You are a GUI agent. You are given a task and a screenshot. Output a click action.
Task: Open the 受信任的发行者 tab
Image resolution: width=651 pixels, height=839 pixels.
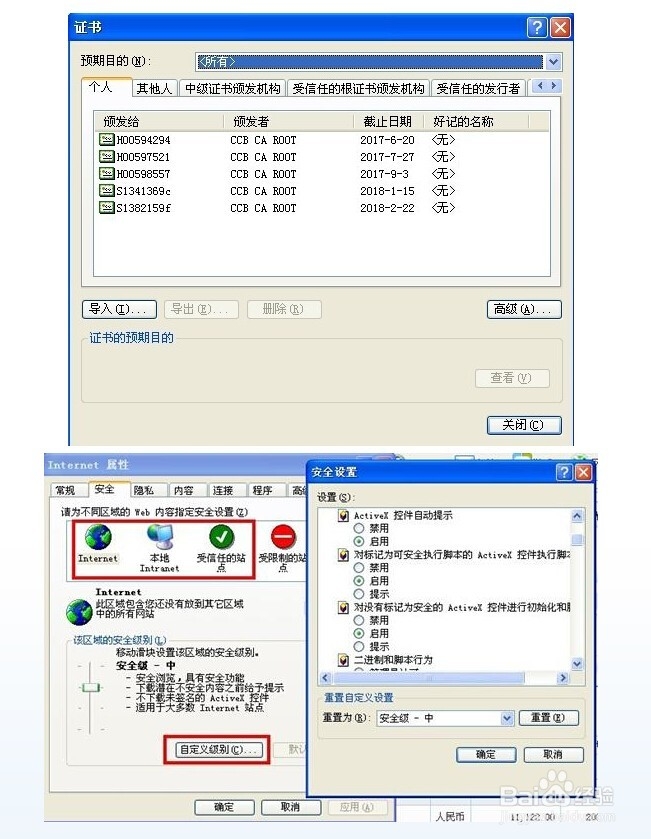pos(478,88)
